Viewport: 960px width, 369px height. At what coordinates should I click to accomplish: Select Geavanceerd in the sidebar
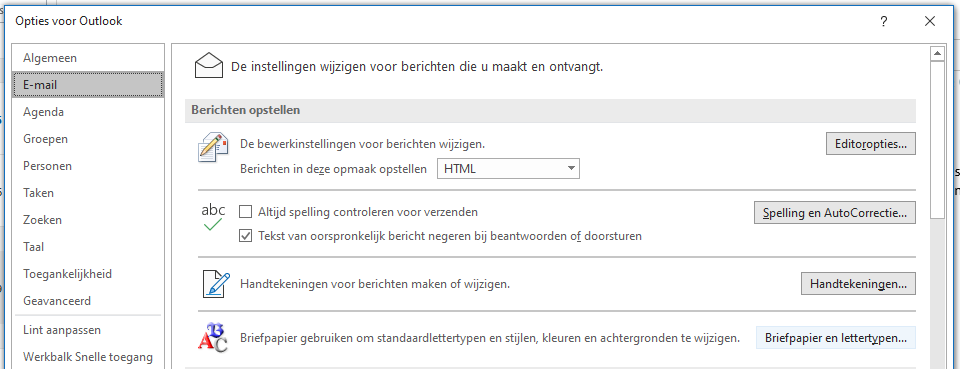click(x=57, y=301)
